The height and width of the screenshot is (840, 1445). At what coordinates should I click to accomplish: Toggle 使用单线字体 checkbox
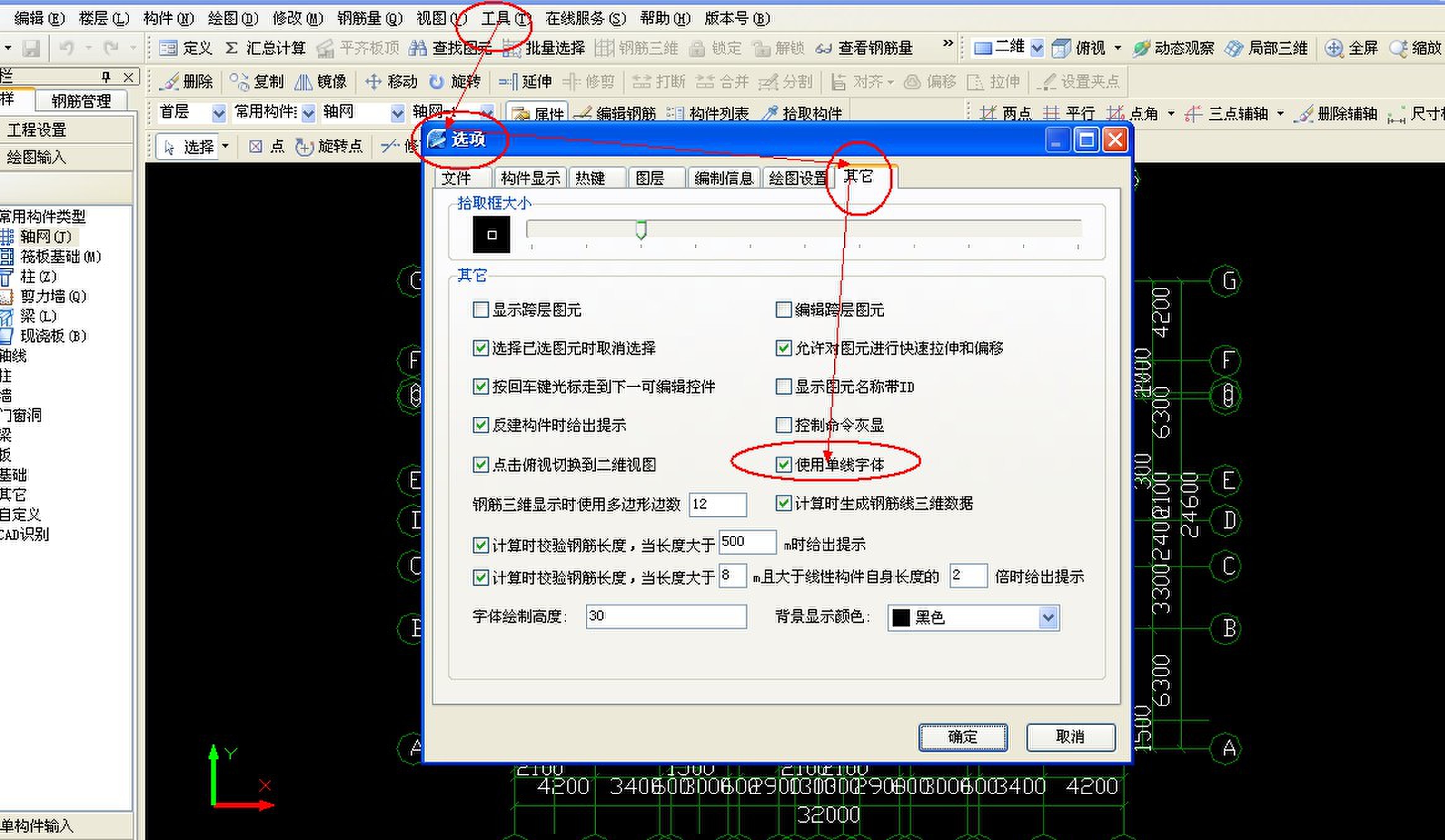(x=783, y=464)
